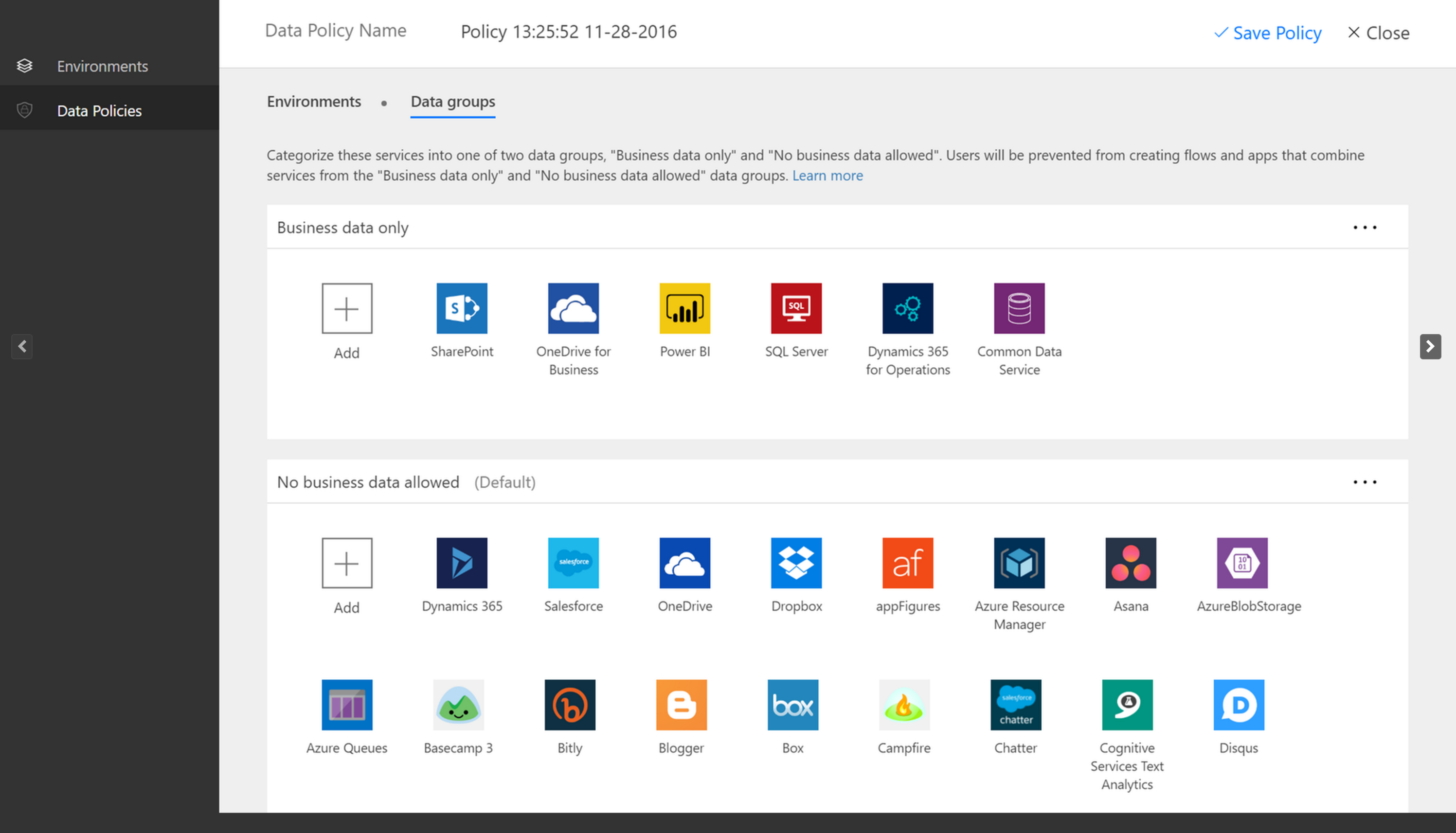The width and height of the screenshot is (1456, 833).
Task: Collapse the left sidebar navigation panel
Action: (x=21, y=346)
